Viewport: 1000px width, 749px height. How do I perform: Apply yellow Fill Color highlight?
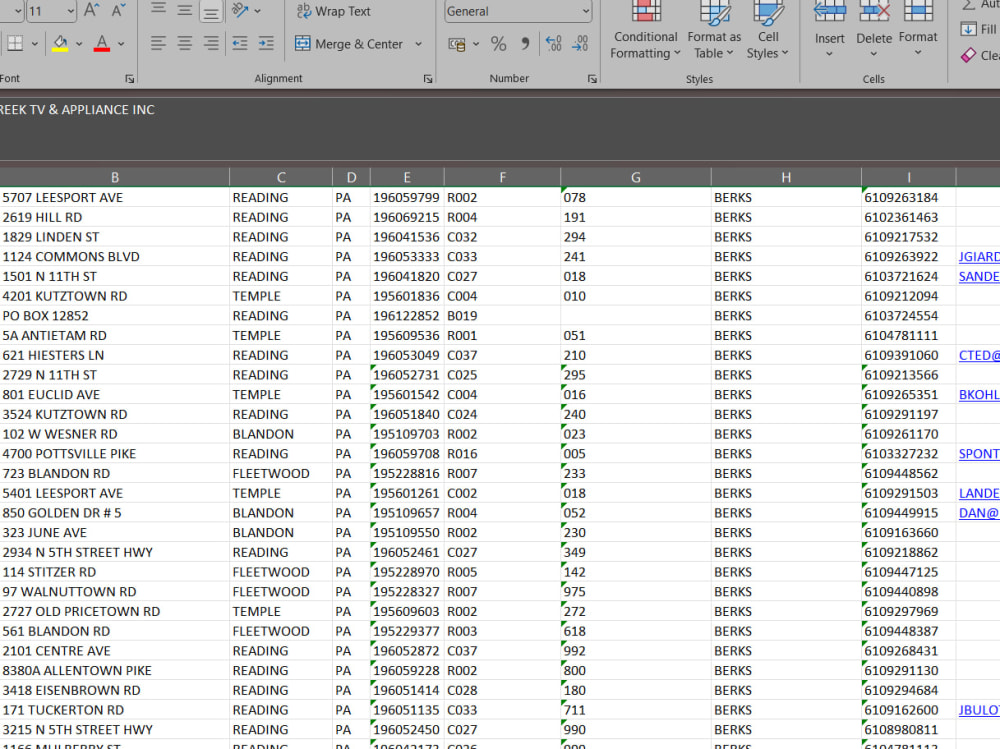click(61, 43)
